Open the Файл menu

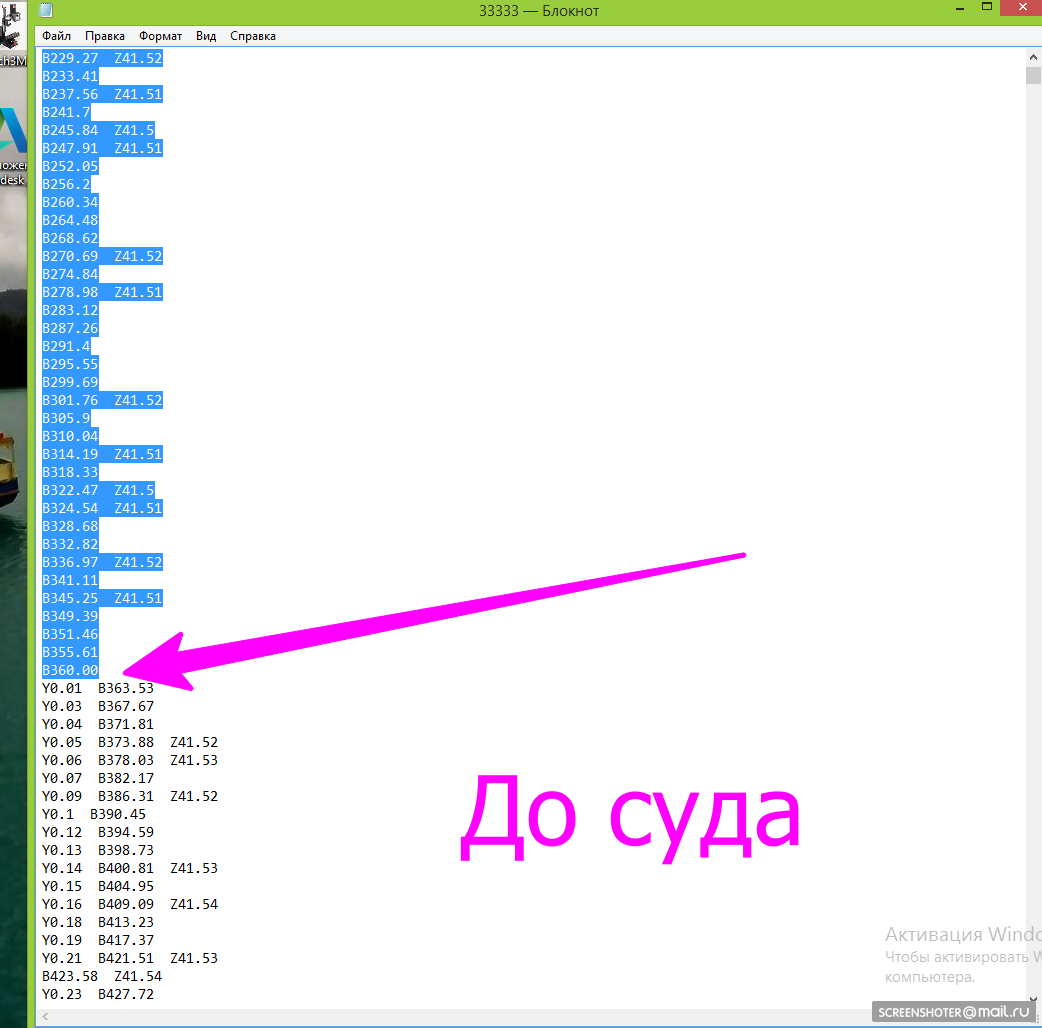[x=56, y=36]
